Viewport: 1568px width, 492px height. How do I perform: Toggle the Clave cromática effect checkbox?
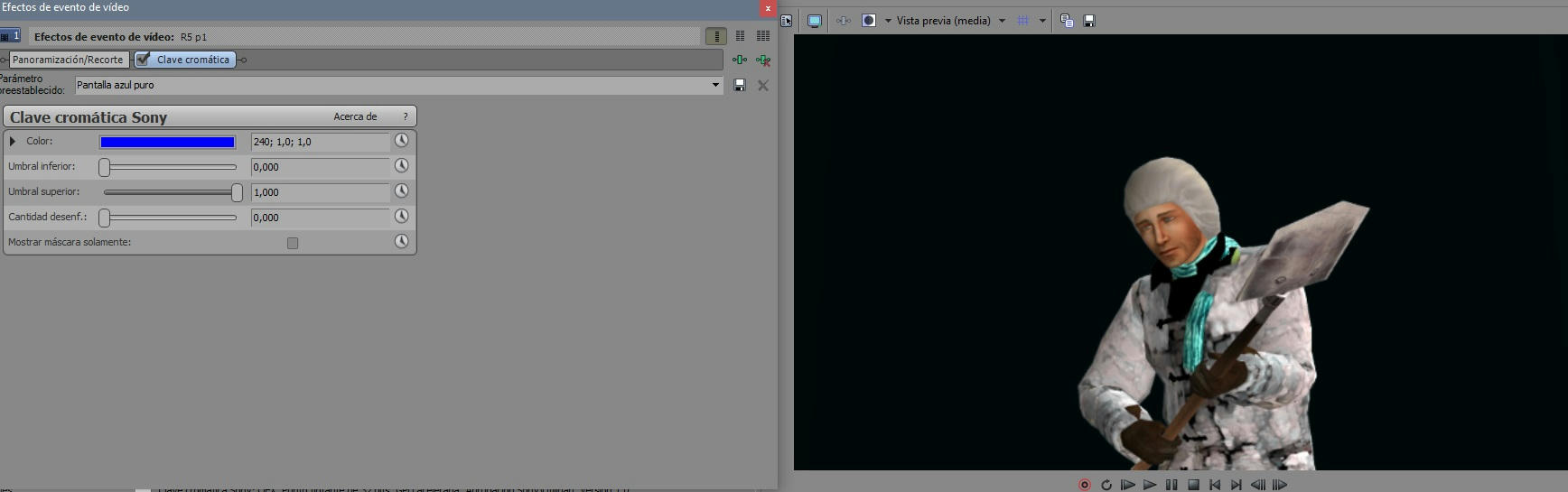click(143, 60)
